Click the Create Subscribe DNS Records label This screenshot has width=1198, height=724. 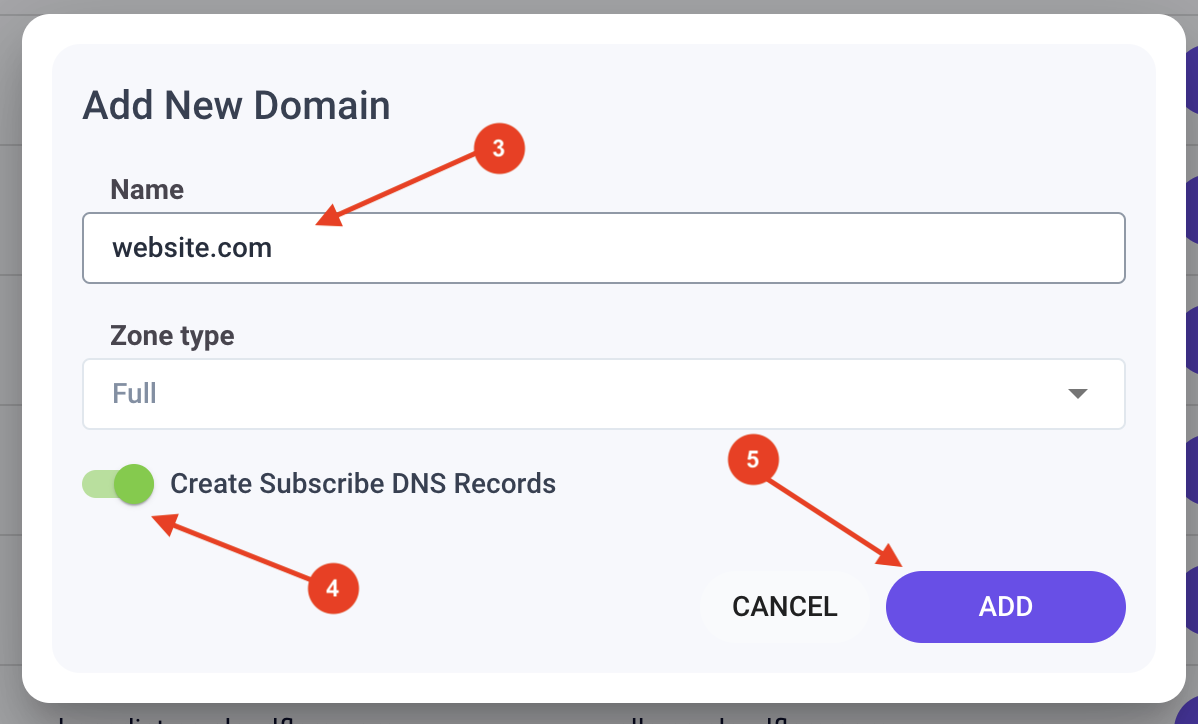click(364, 484)
